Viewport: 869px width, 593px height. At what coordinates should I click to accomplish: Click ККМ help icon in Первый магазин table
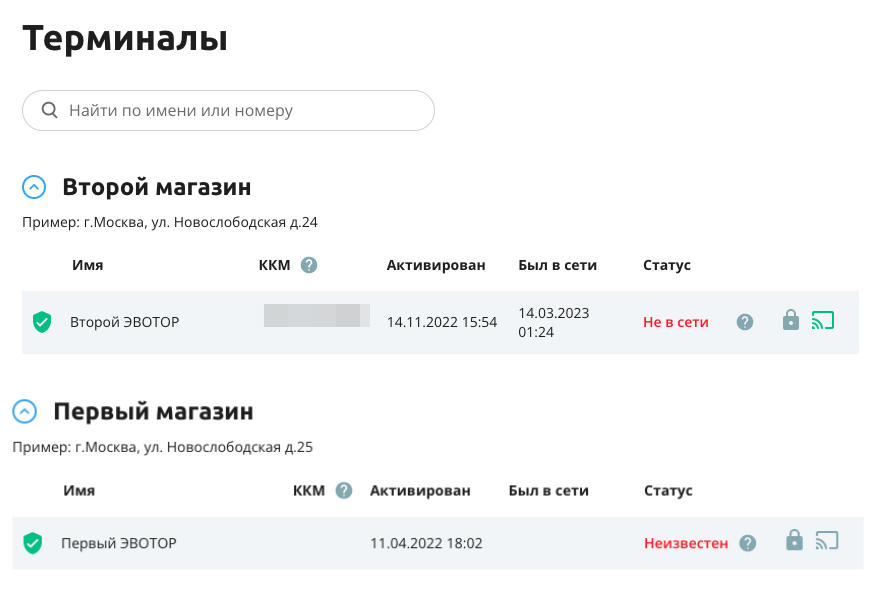tap(344, 490)
